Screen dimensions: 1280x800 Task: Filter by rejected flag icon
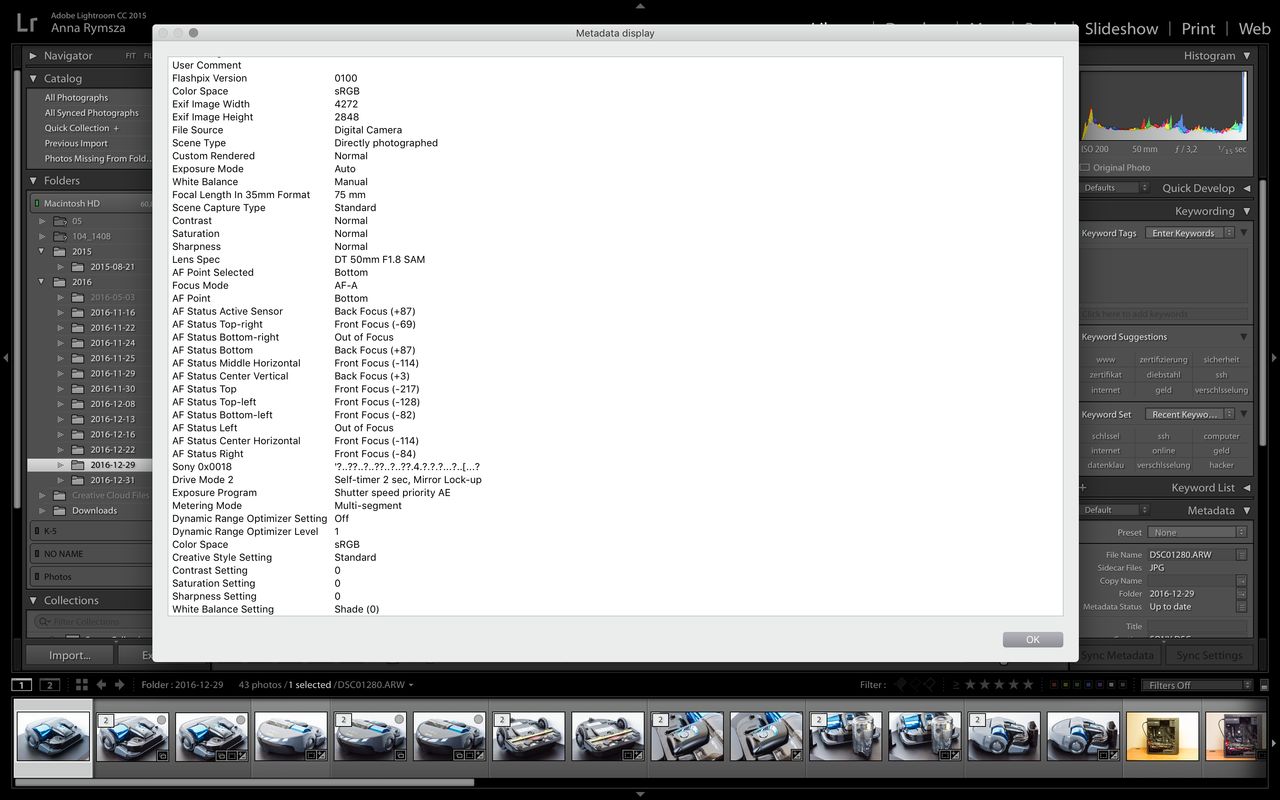point(928,685)
